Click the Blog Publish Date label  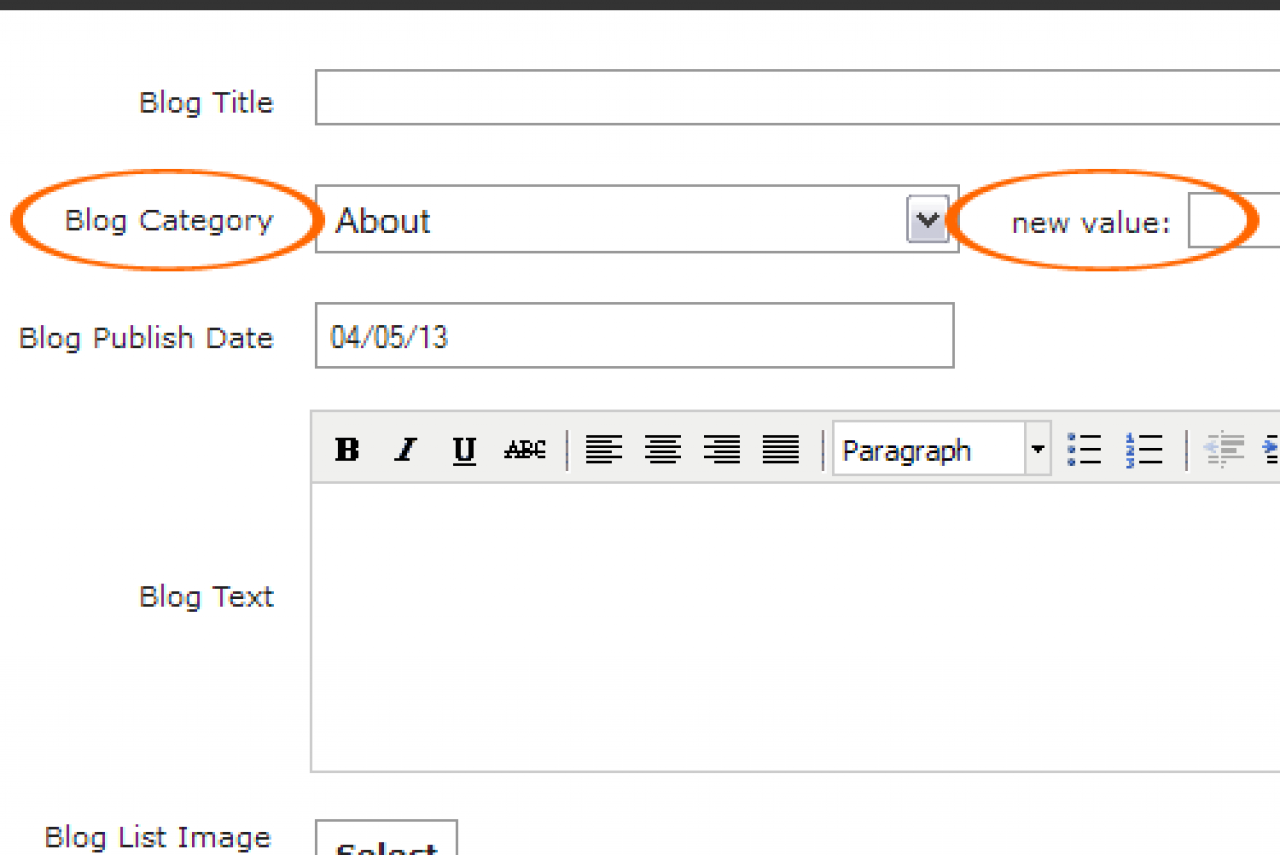(146, 338)
